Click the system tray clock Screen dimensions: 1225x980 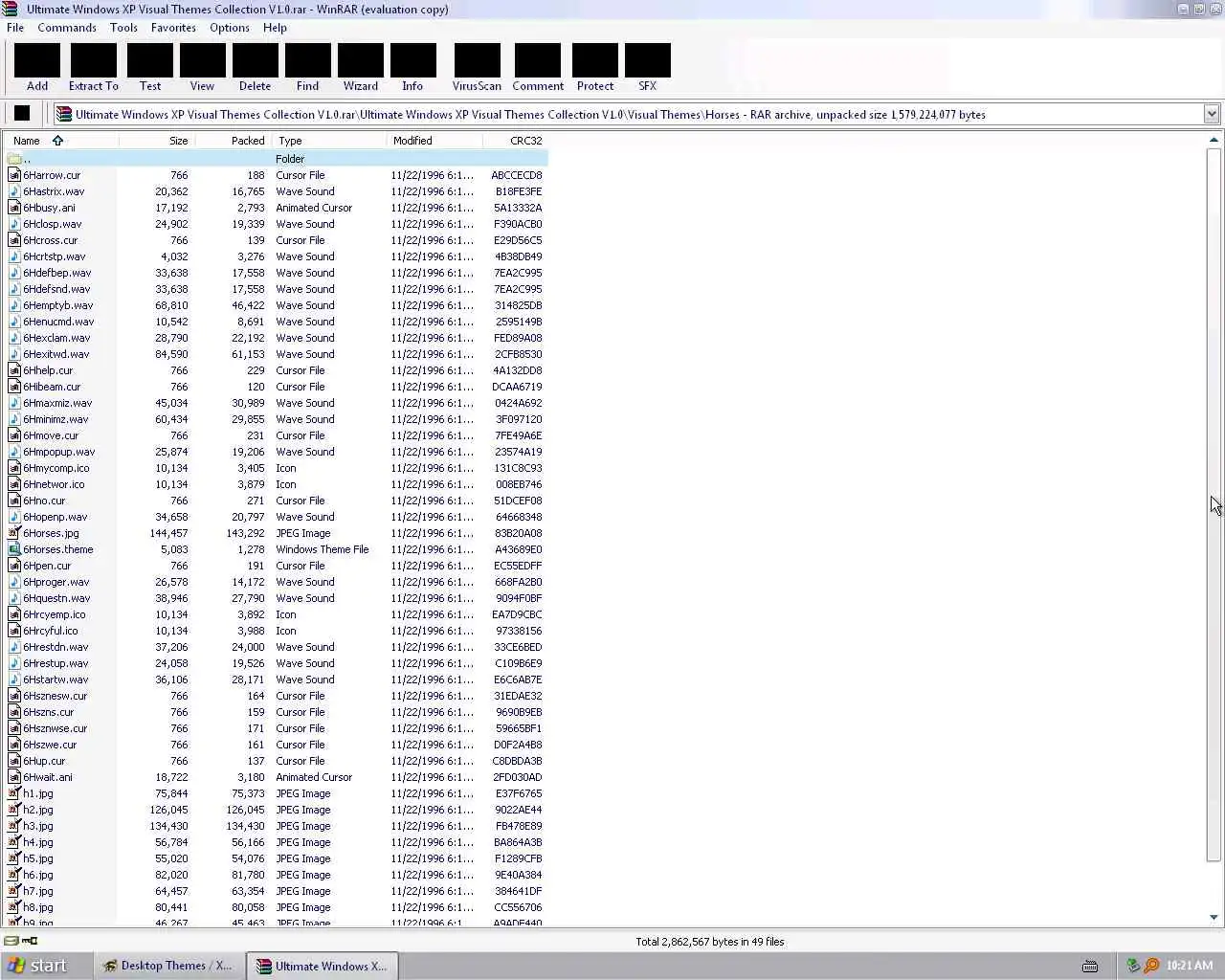click(x=1190, y=966)
